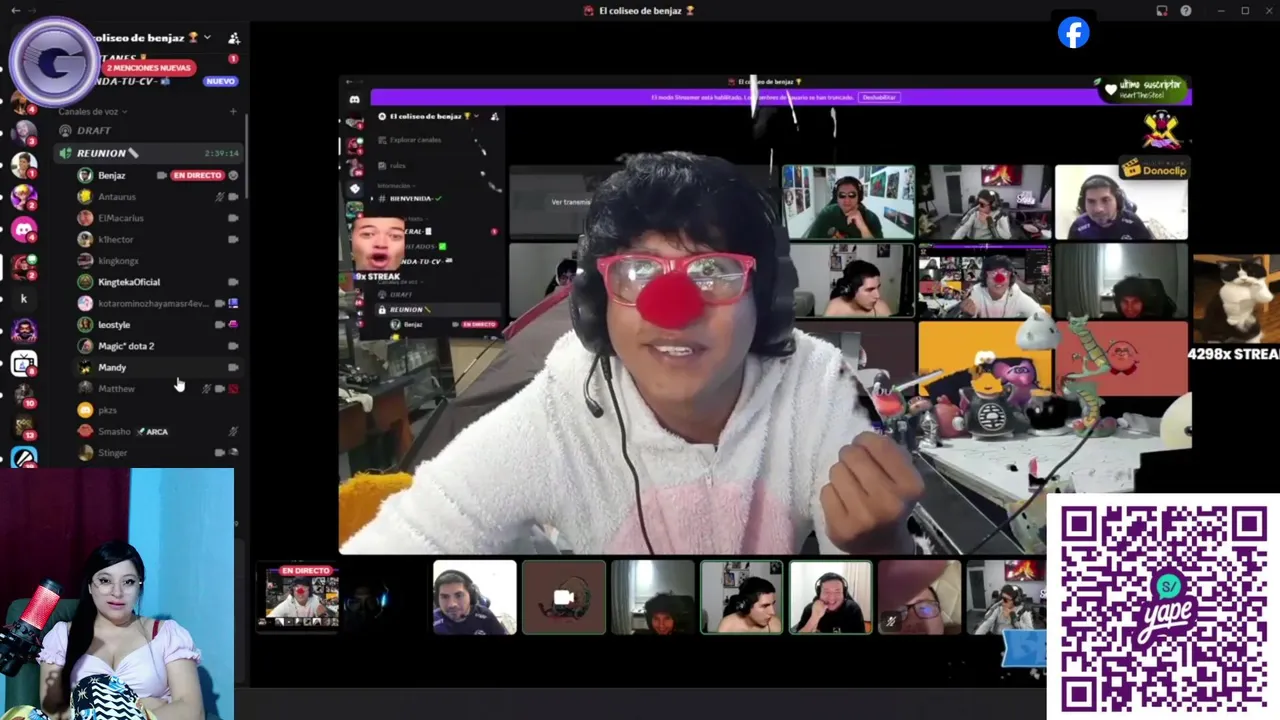Open the help icon in the title bar
The width and height of the screenshot is (1280, 720).
(x=1186, y=10)
